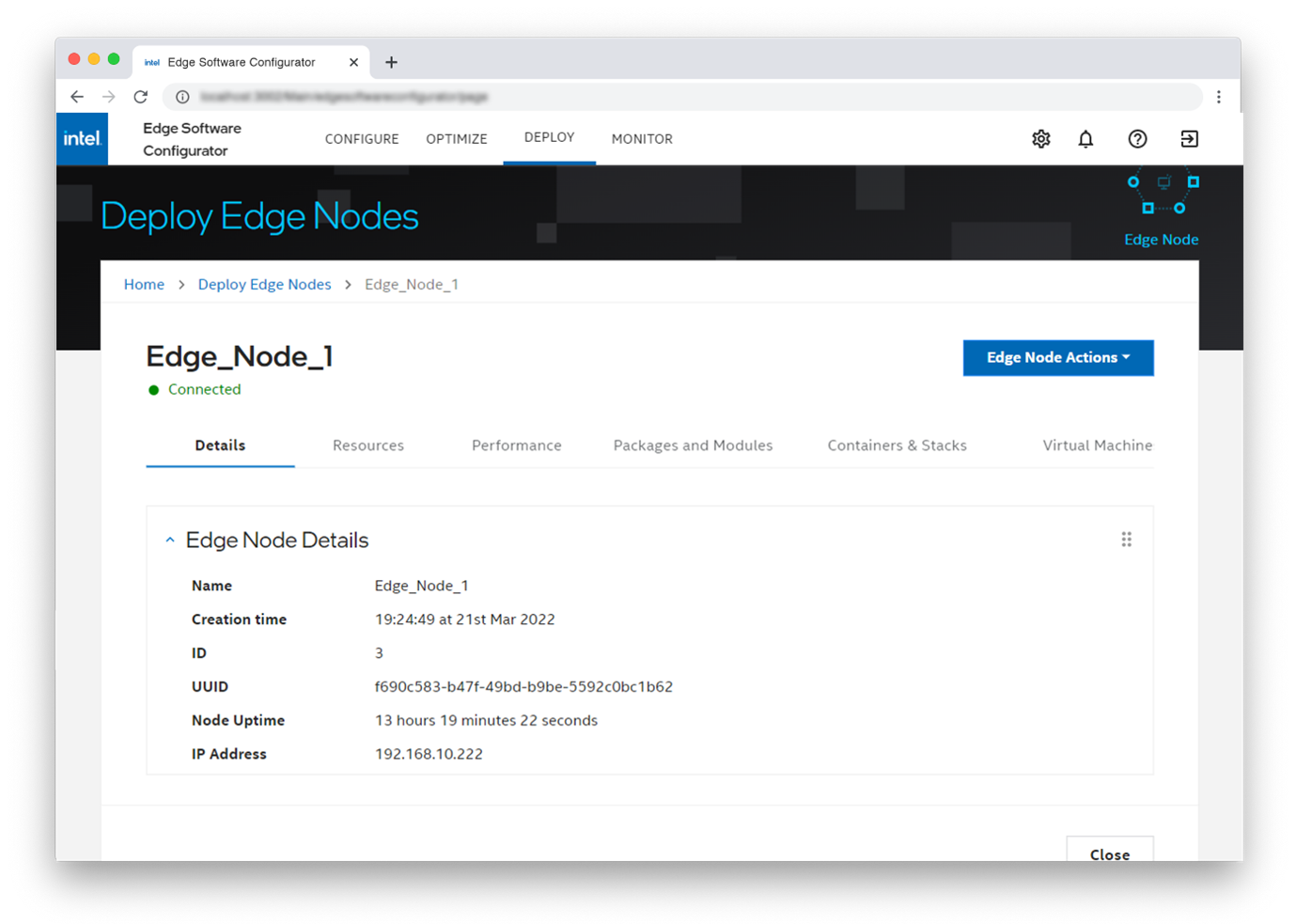Open the settings gear icon
This screenshot has width=1296, height=924.
(x=1040, y=139)
